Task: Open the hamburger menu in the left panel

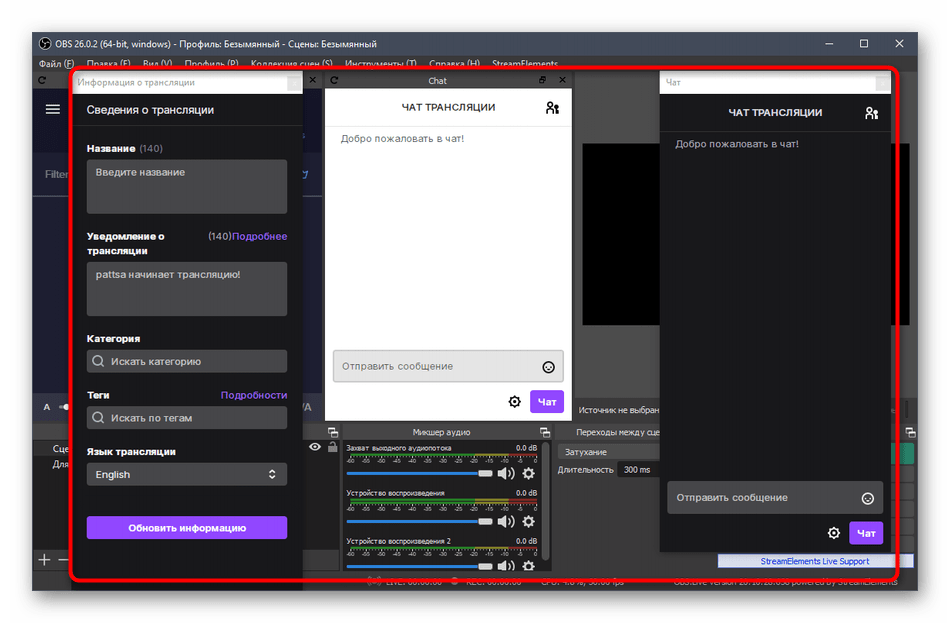Action: (x=53, y=110)
